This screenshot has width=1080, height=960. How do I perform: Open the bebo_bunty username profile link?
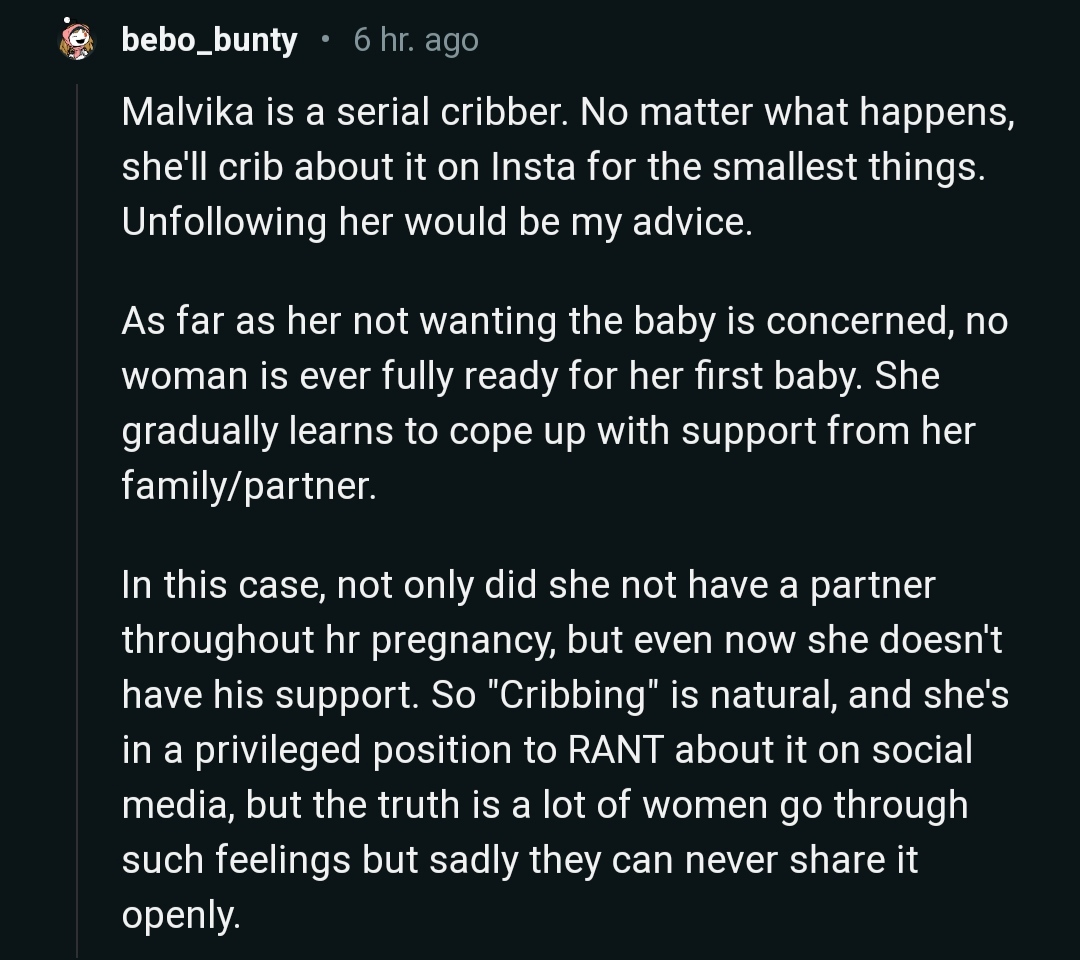click(209, 40)
